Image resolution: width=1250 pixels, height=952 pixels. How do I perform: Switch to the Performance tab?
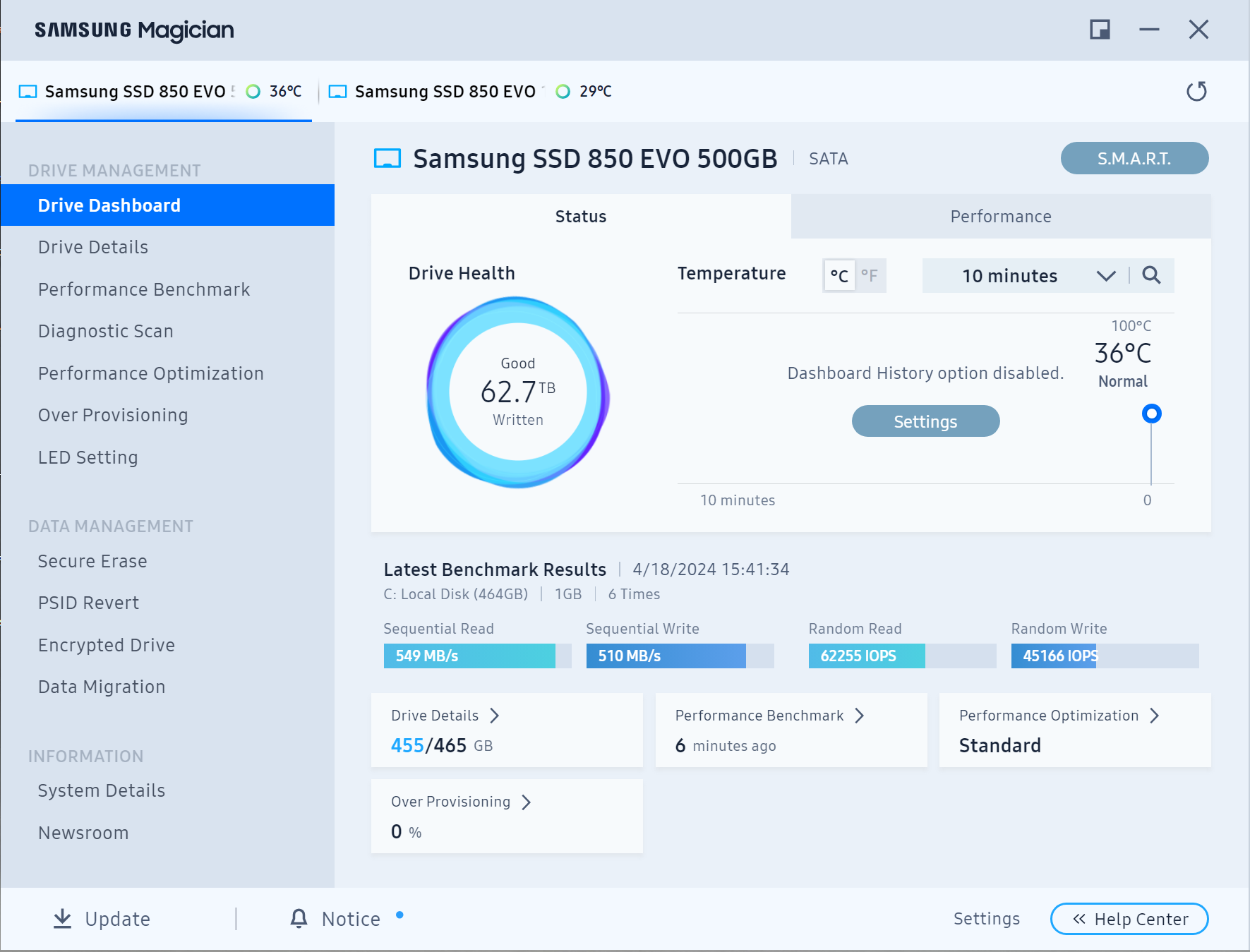tap(1001, 217)
